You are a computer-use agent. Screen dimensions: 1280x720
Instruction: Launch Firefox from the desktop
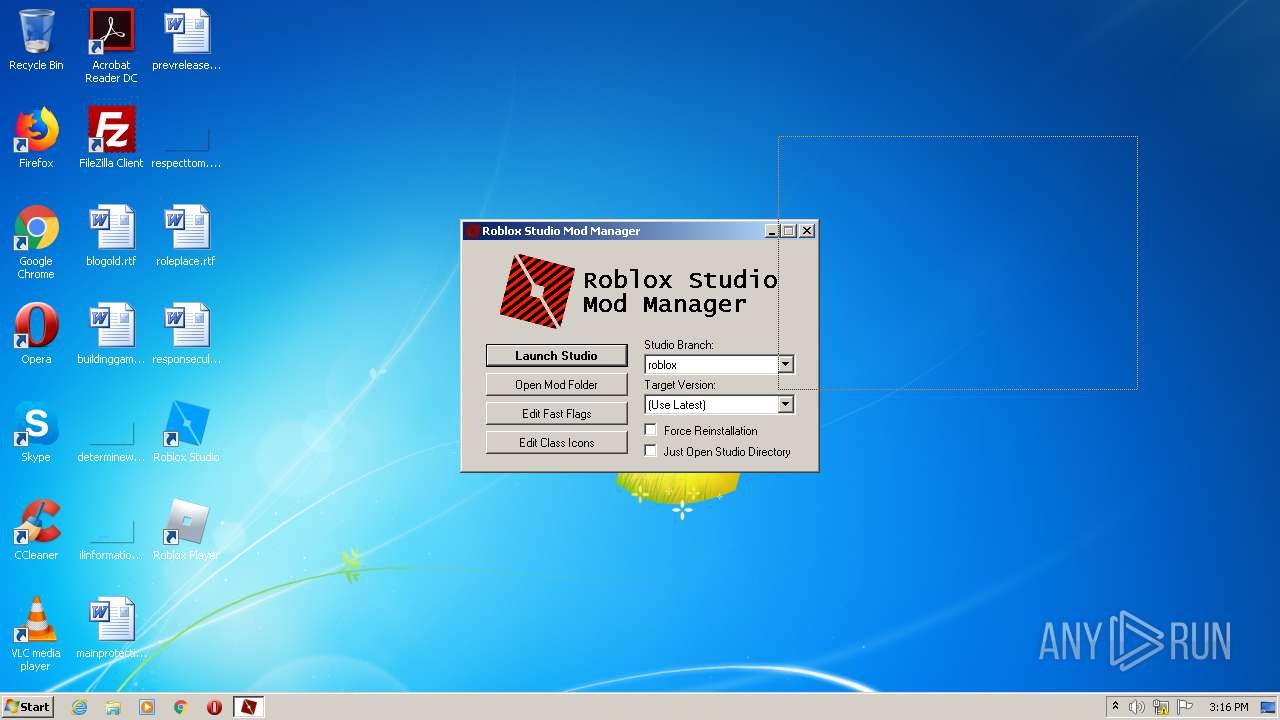(36, 138)
